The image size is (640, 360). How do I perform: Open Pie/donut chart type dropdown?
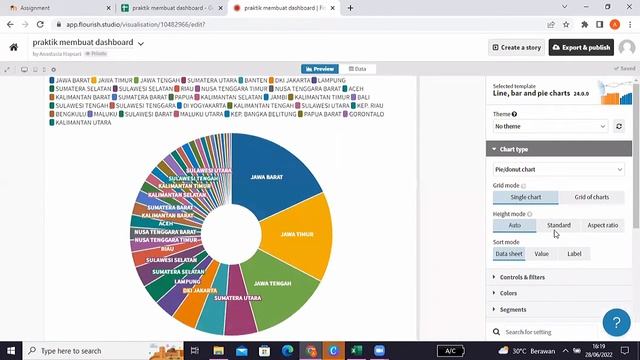coord(558,169)
